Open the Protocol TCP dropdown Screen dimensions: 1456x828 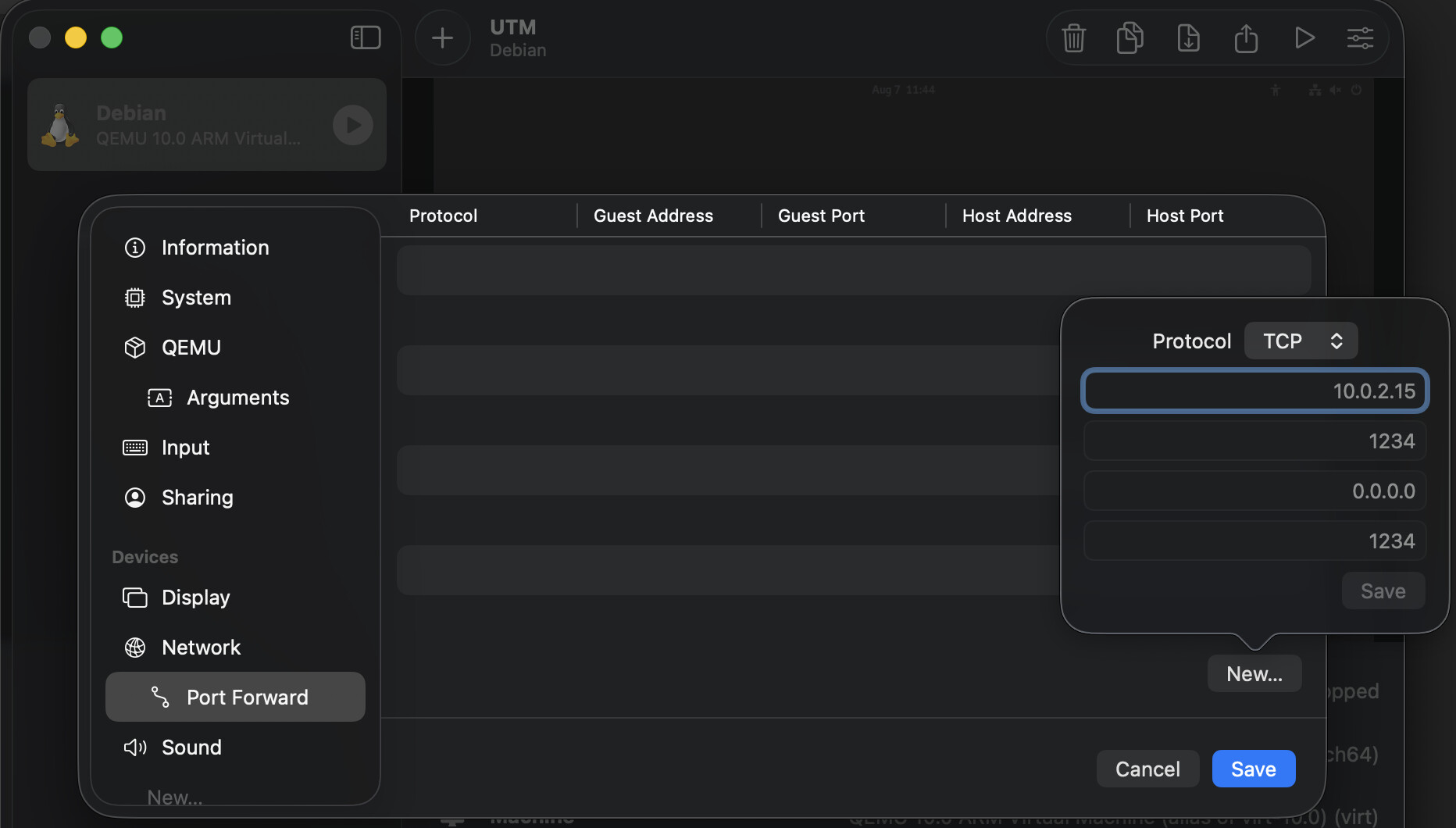click(1301, 341)
